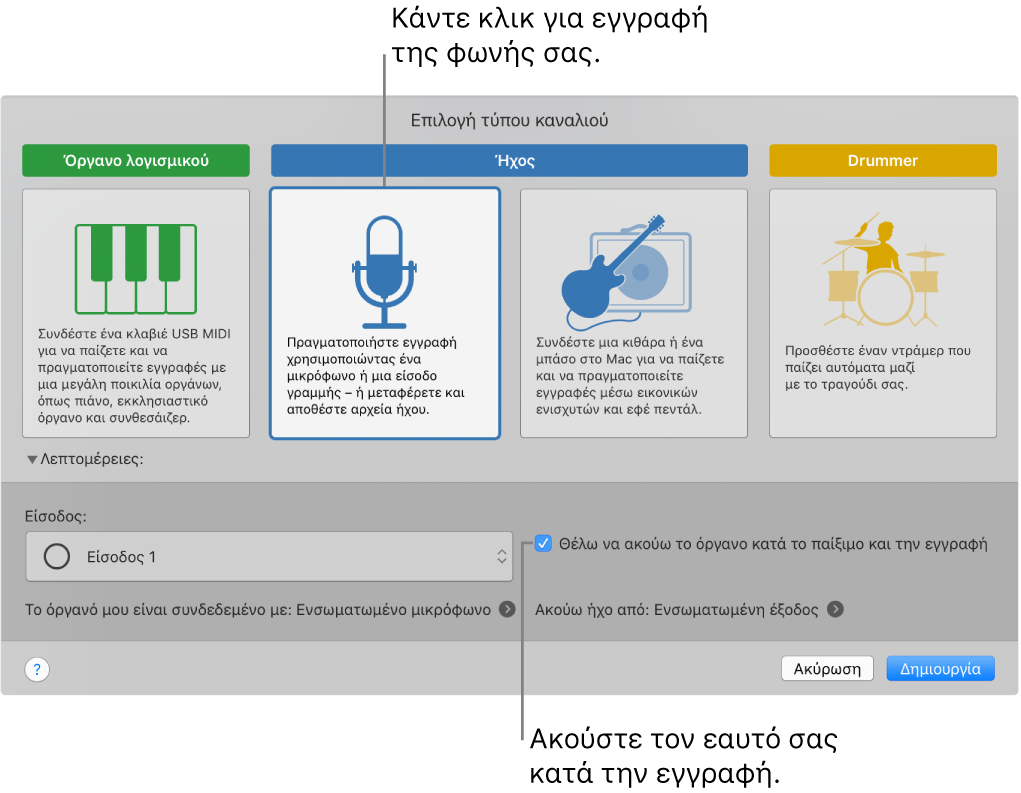
Task: Collapse the Λεπτομέρειες disclosure triangle
Action: (x=33, y=460)
